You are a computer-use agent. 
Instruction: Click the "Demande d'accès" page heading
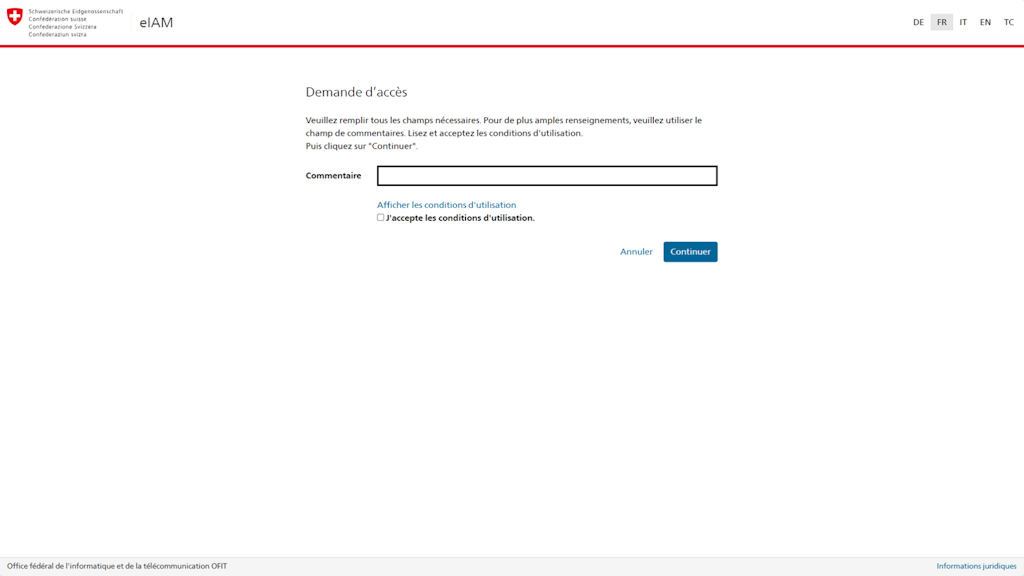point(356,92)
